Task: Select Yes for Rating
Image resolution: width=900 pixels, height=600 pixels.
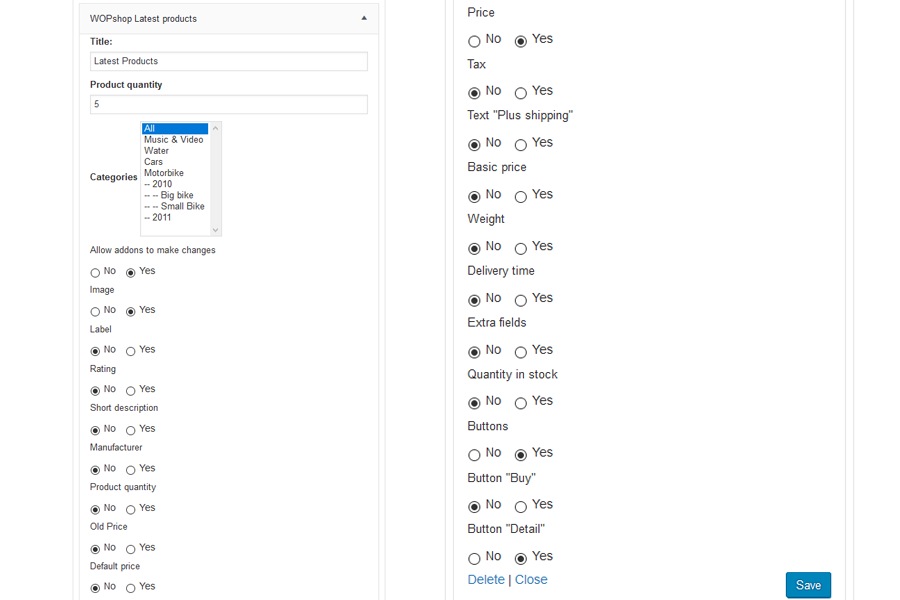Action: click(x=131, y=391)
